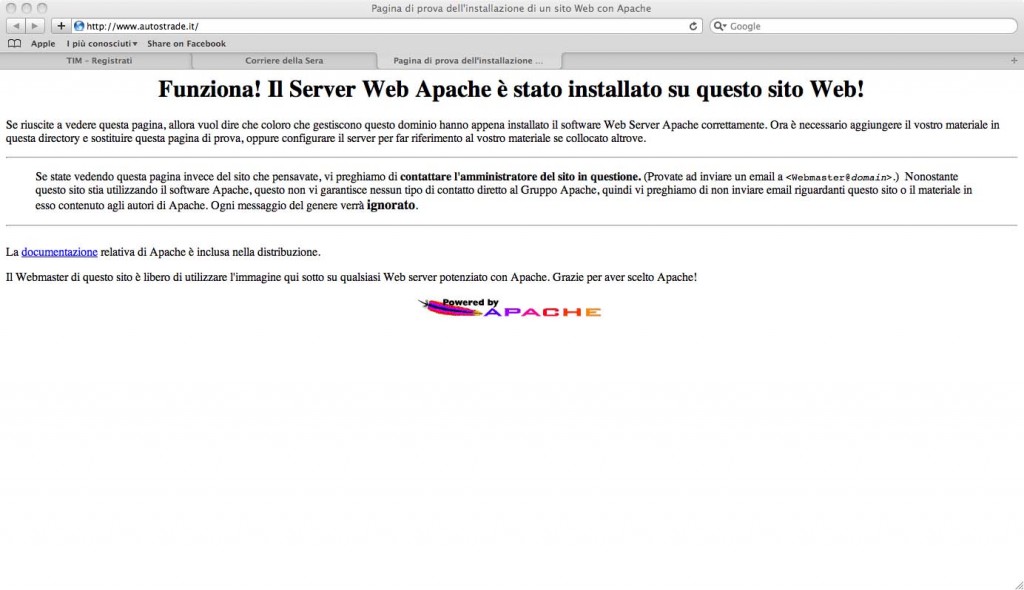Open the bookmarks book icon
1024x590 pixels.
[14, 44]
